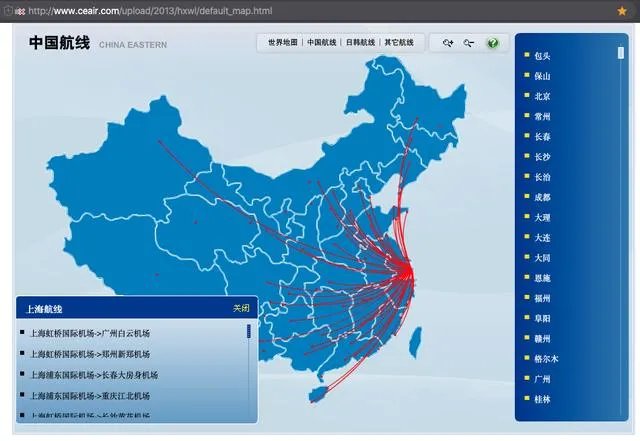Open route 上海虹桥国际机场->郑州新郑机场

pyautogui.click(x=90, y=354)
